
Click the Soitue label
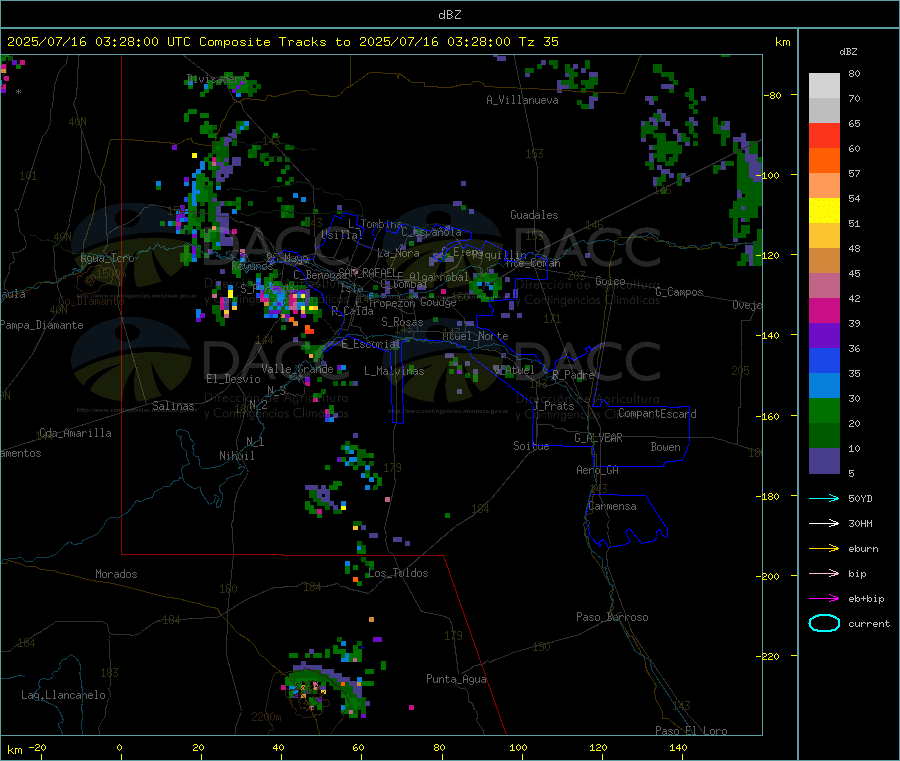click(531, 446)
